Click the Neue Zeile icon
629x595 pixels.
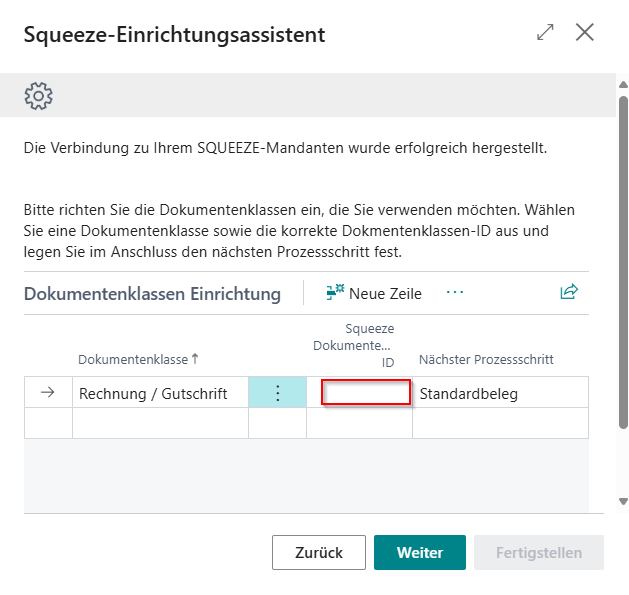[x=335, y=293]
